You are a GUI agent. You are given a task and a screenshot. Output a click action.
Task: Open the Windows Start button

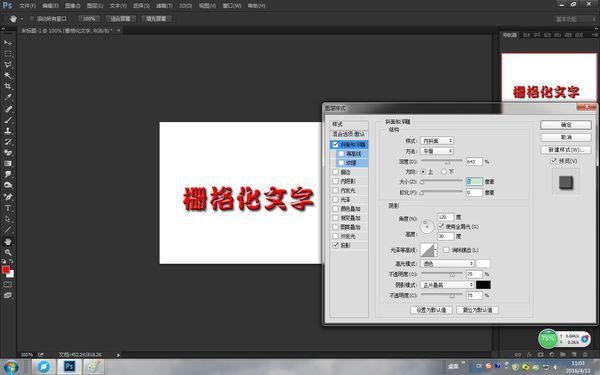11,367
